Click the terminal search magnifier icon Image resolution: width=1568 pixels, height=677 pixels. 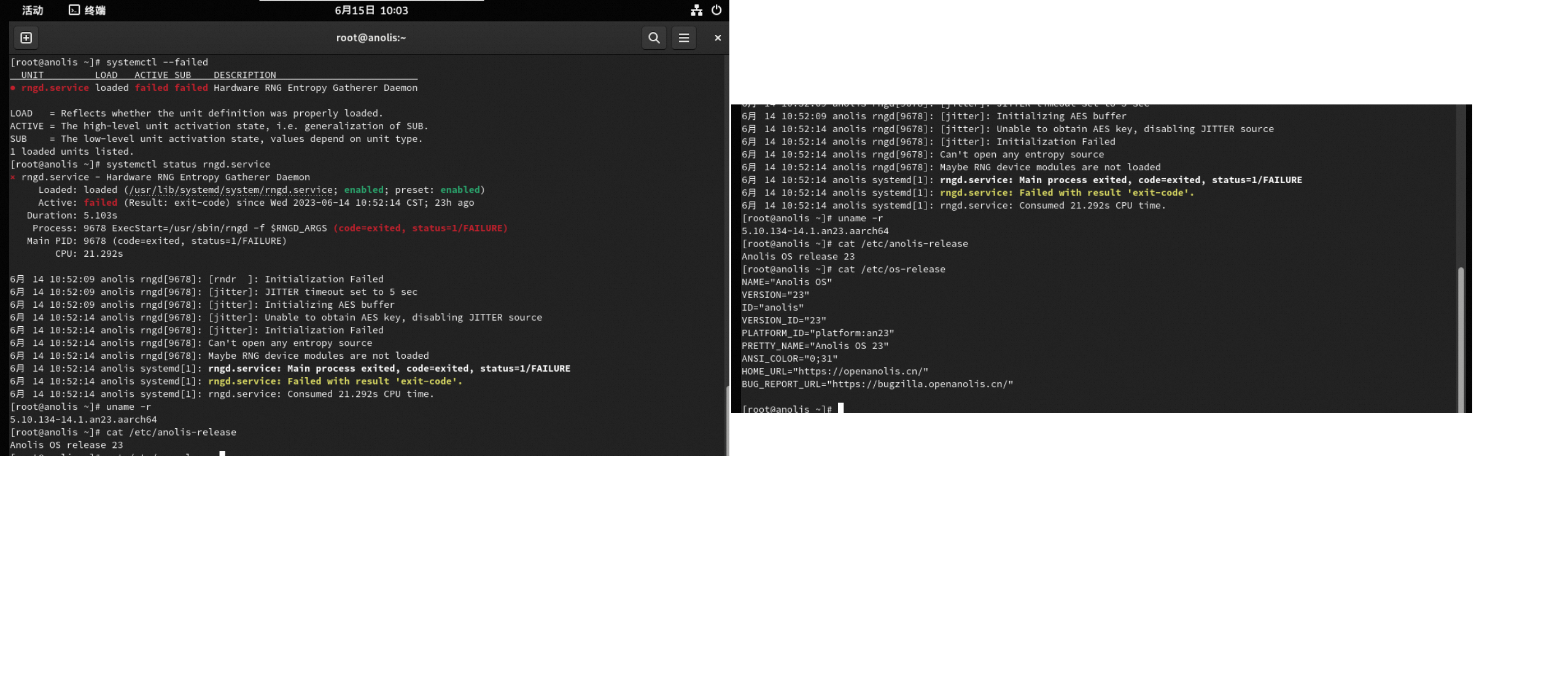coord(654,38)
